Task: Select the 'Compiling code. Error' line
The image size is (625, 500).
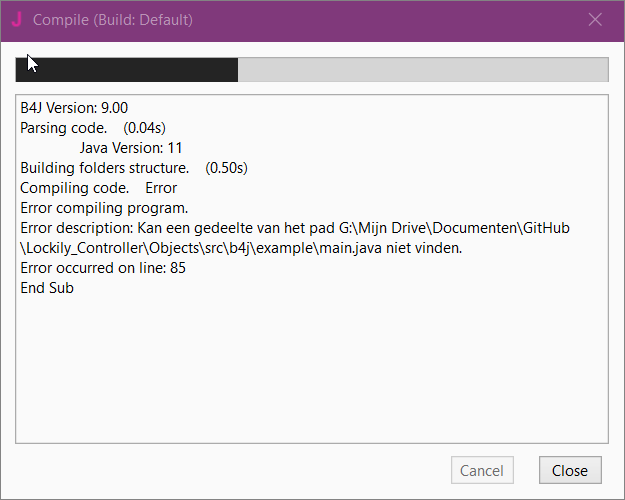Action: coord(98,188)
